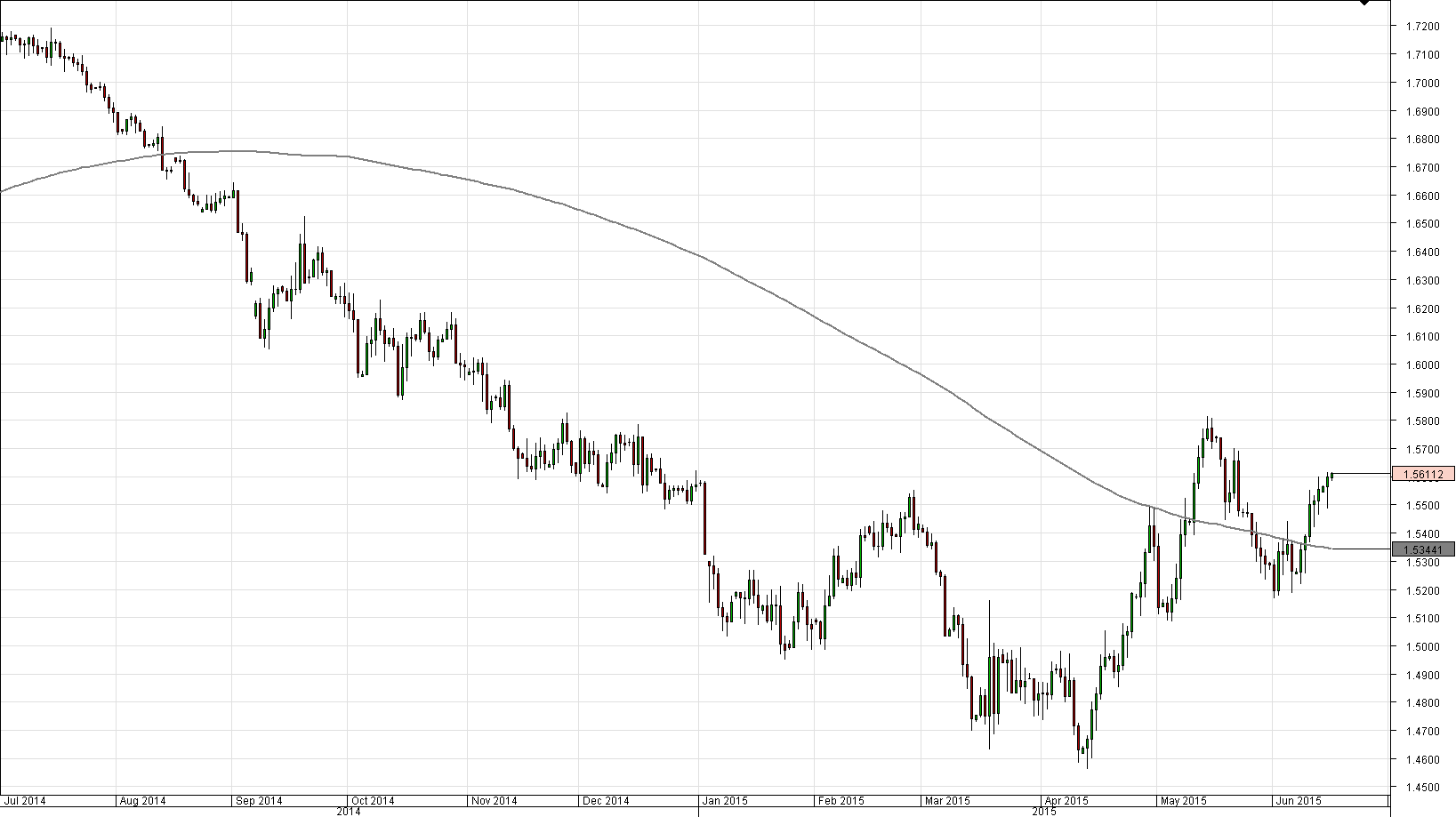This screenshot has width=1456, height=817.
Task: Select the 1.4800 price axis label
Action: (1422, 703)
